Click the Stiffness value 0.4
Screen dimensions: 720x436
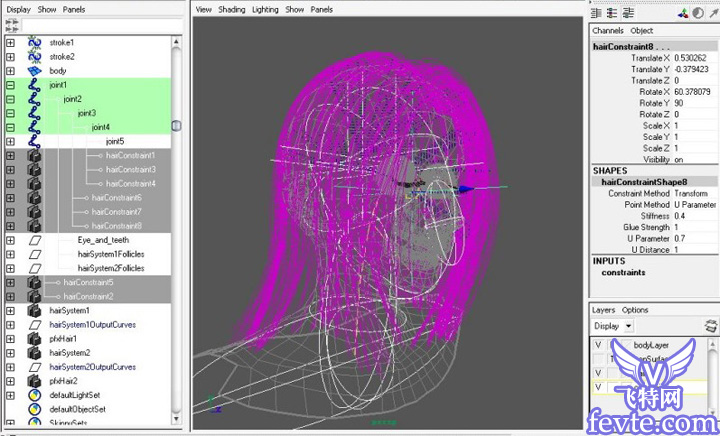coord(695,216)
